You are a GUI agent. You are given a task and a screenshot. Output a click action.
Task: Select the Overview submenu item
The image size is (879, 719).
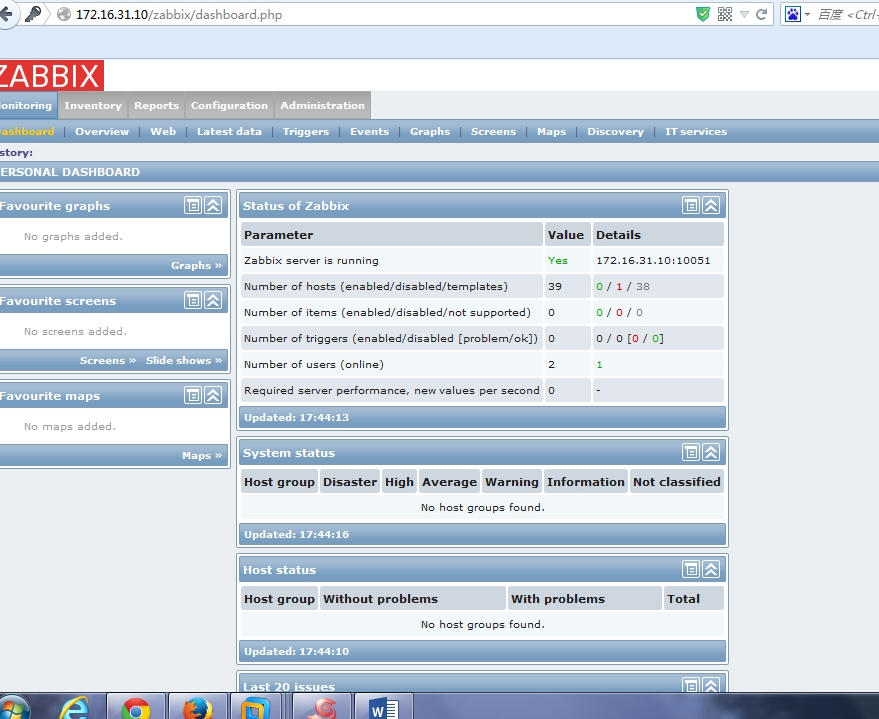coord(102,132)
